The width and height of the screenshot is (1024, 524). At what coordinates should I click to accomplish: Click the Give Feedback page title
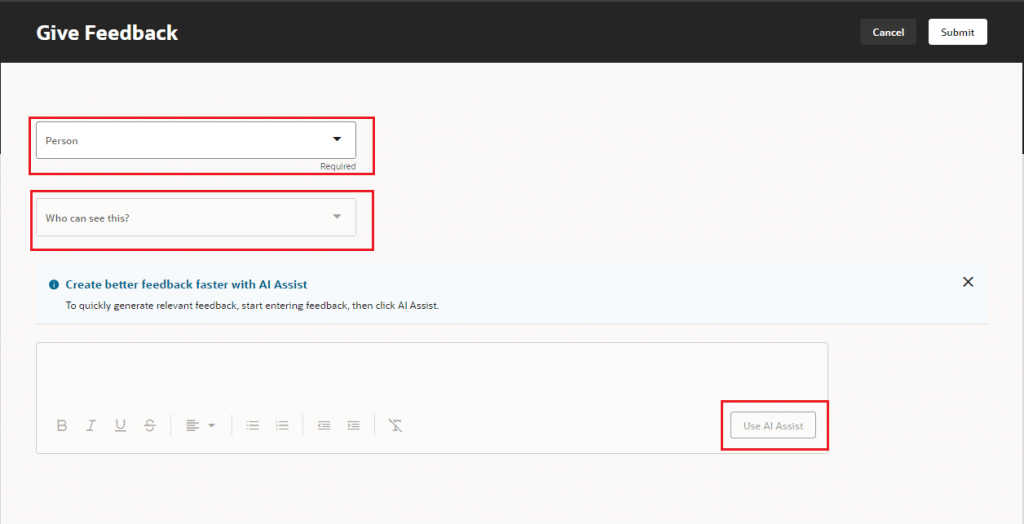(x=107, y=33)
